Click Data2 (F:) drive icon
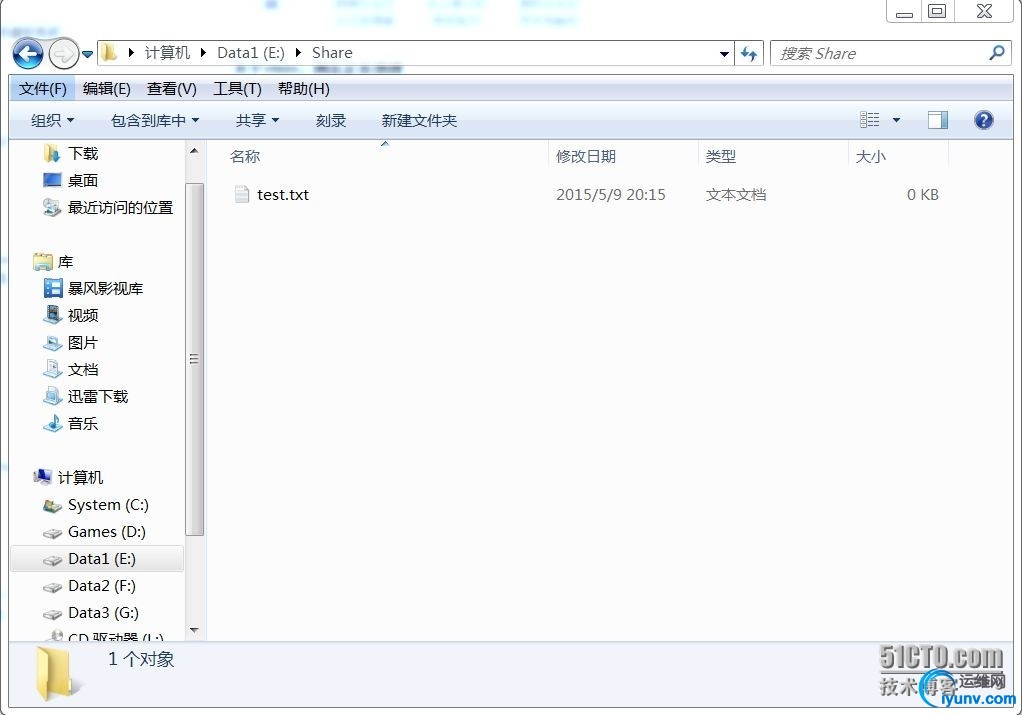The width and height of the screenshot is (1022, 715). [52, 587]
